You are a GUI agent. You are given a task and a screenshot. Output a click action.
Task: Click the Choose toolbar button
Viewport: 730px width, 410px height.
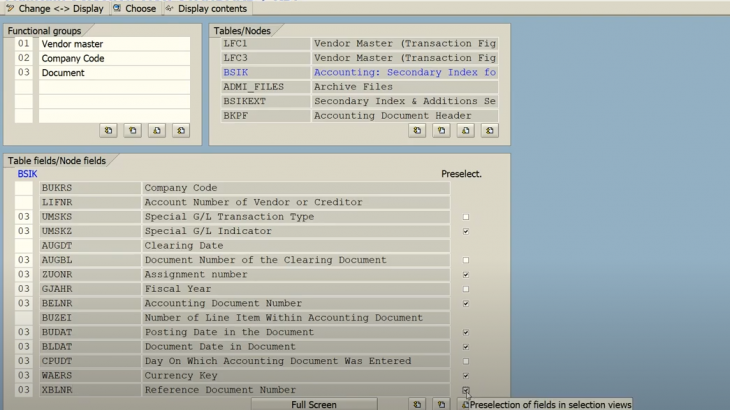134,8
